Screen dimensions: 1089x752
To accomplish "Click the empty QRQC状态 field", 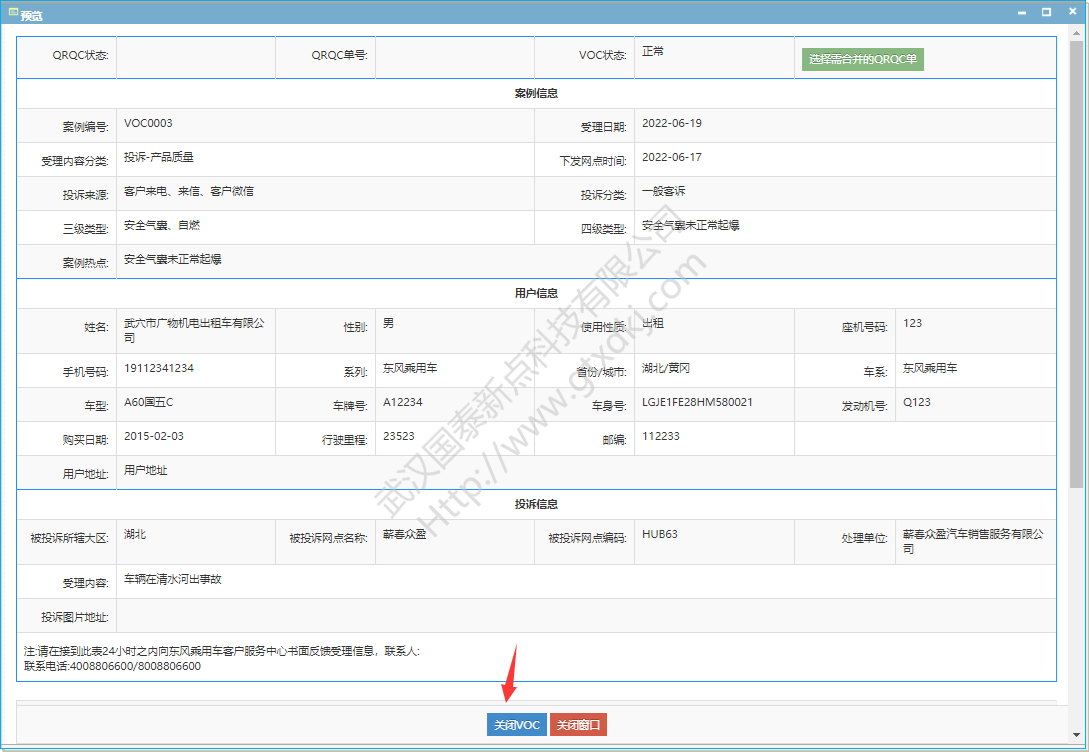I will [x=195, y=58].
